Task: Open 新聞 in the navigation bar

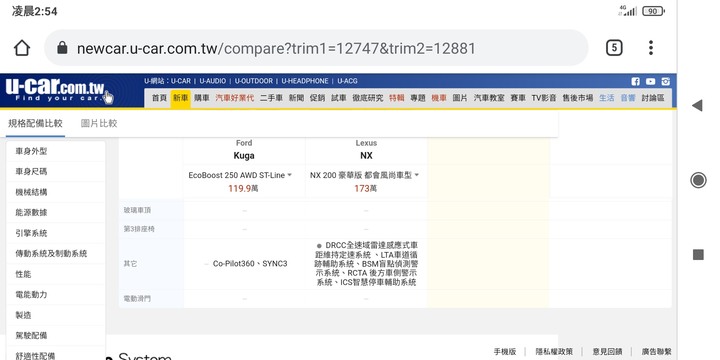Action: [x=296, y=98]
